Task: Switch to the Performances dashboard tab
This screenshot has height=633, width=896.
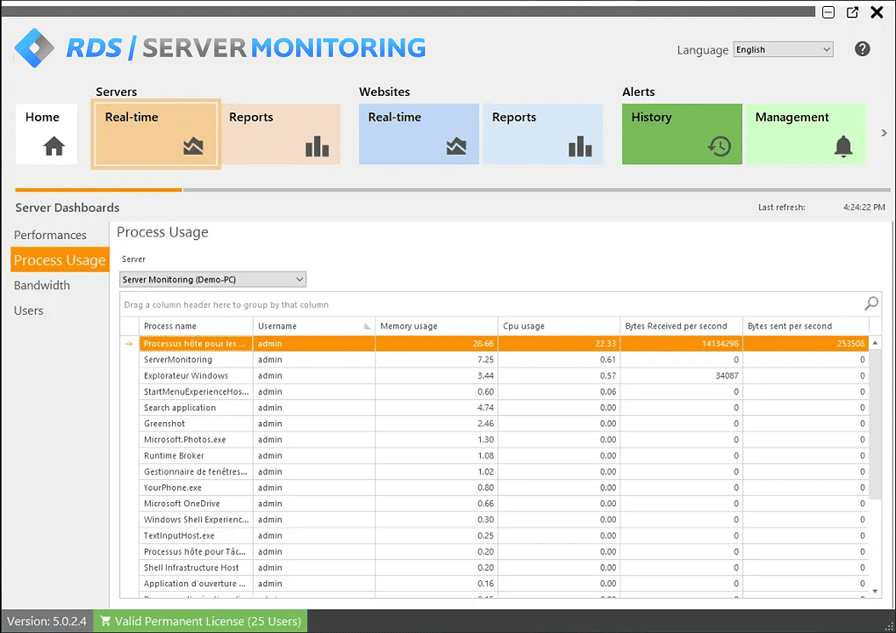Action: click(50, 235)
